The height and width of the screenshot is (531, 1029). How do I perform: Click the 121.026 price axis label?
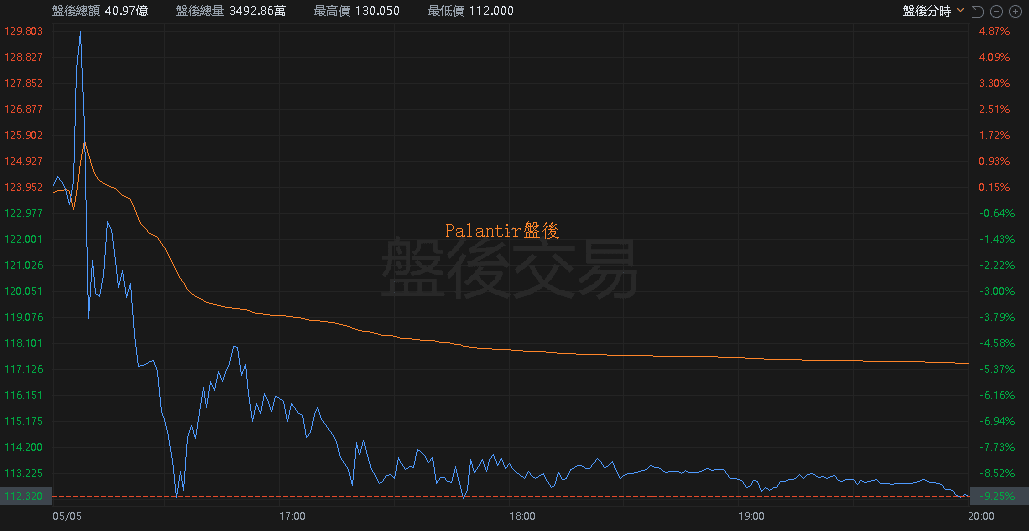pos(24,266)
